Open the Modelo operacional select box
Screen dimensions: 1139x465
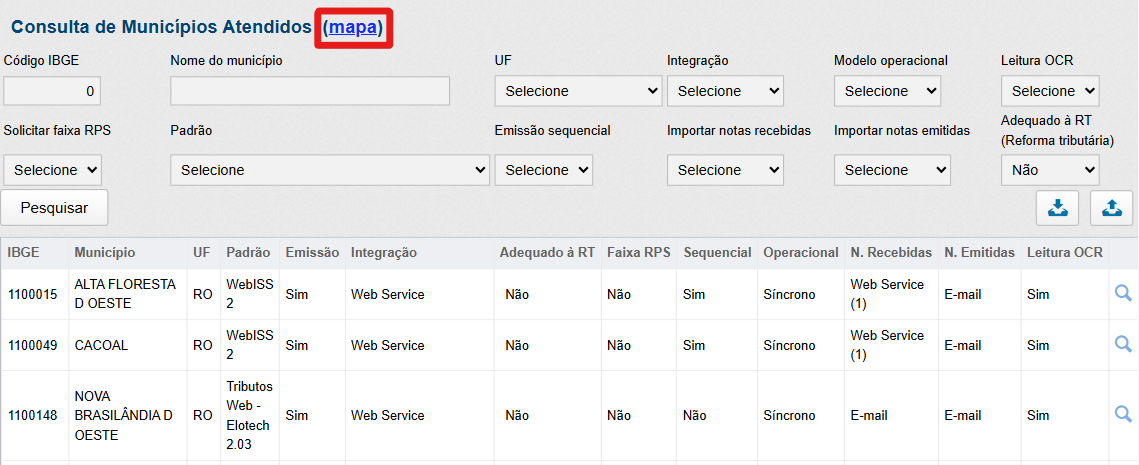pyautogui.click(x=887, y=91)
